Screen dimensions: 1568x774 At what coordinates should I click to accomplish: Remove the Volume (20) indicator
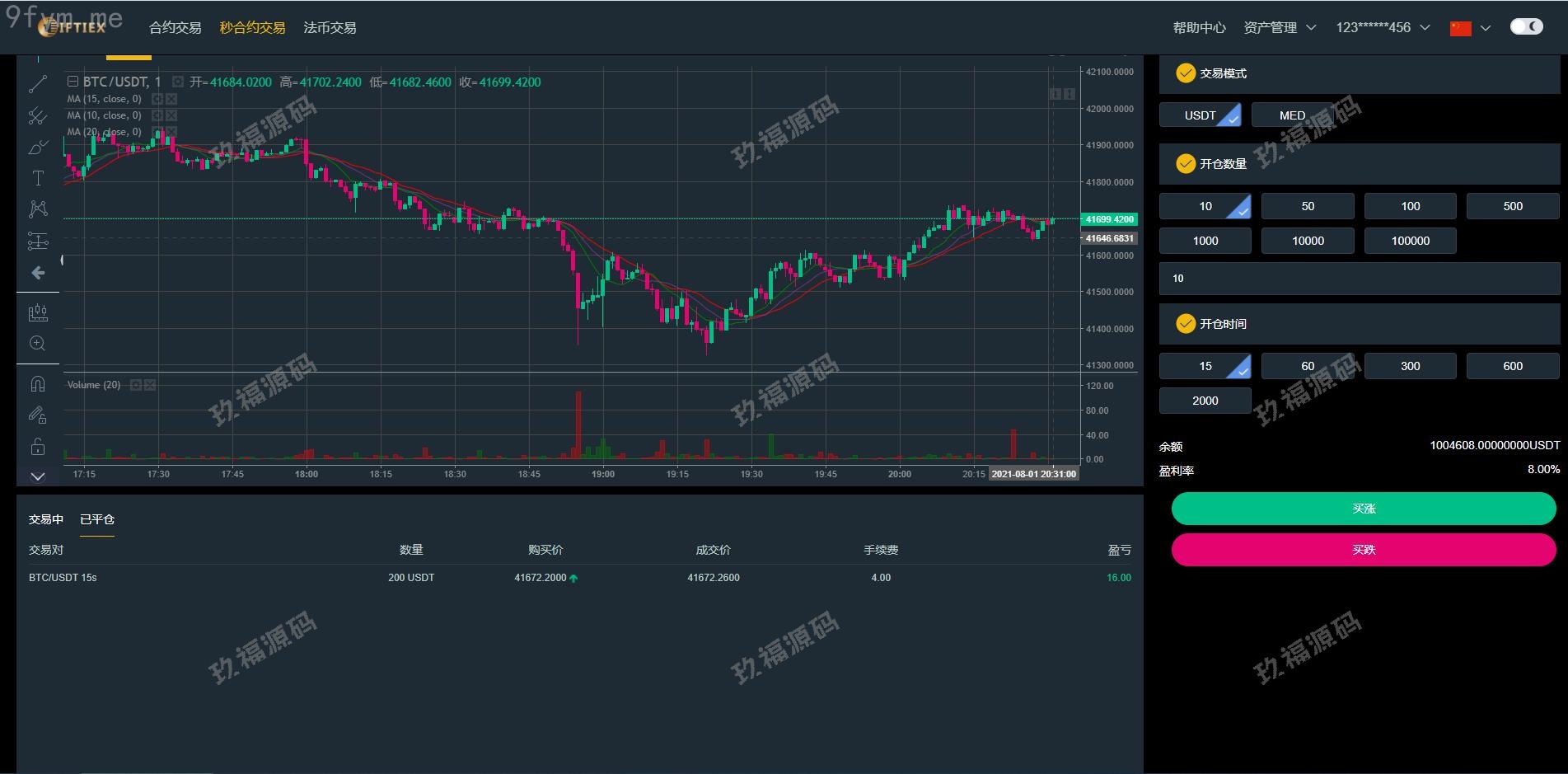click(x=150, y=385)
